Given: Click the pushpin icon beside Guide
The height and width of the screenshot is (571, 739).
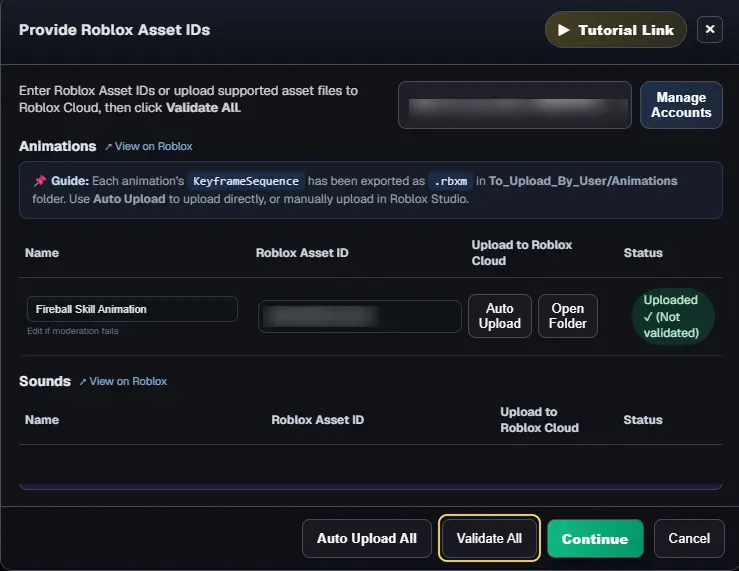Looking at the screenshot, I should (x=40, y=181).
